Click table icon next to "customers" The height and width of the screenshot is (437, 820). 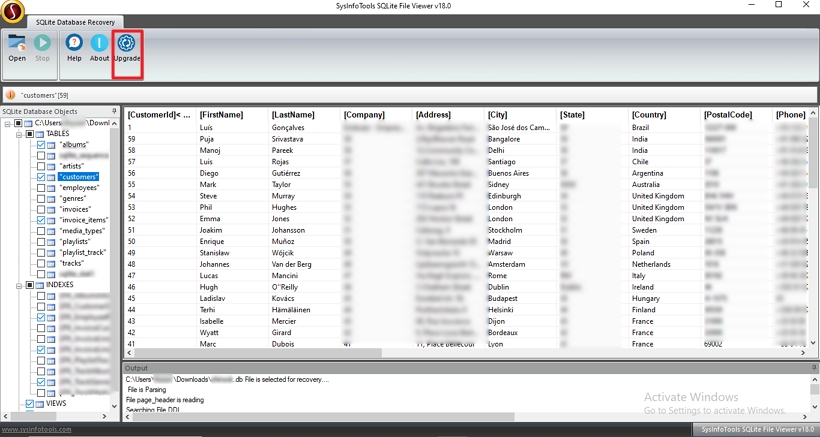click(51, 177)
